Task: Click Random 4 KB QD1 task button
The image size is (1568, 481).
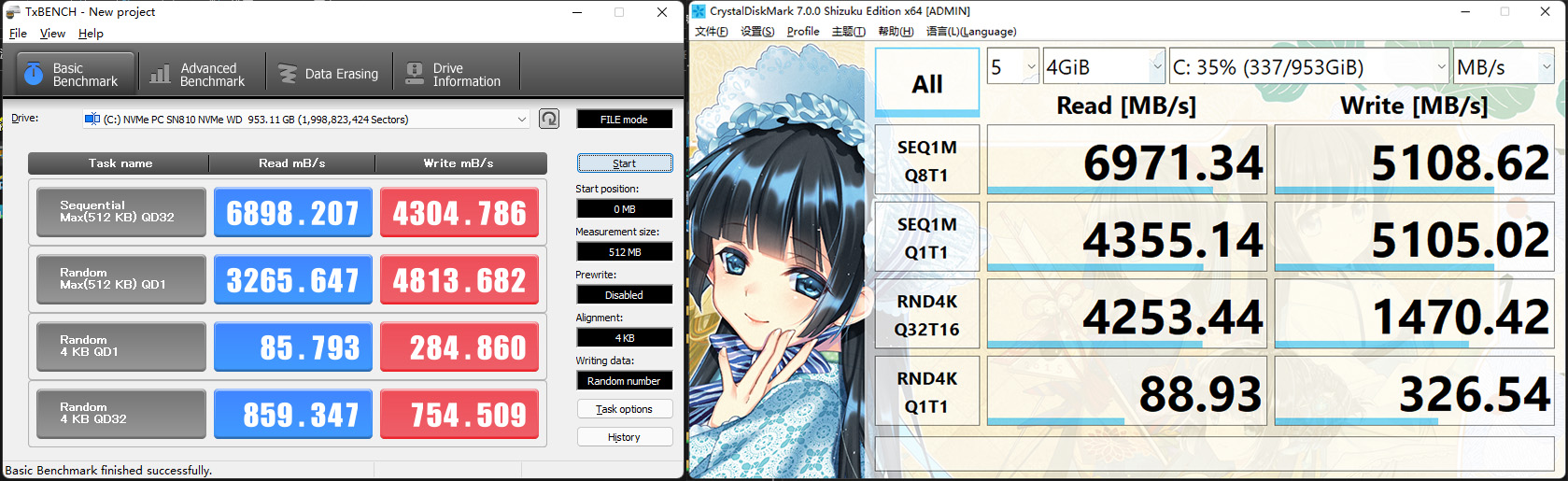Action: (x=121, y=347)
